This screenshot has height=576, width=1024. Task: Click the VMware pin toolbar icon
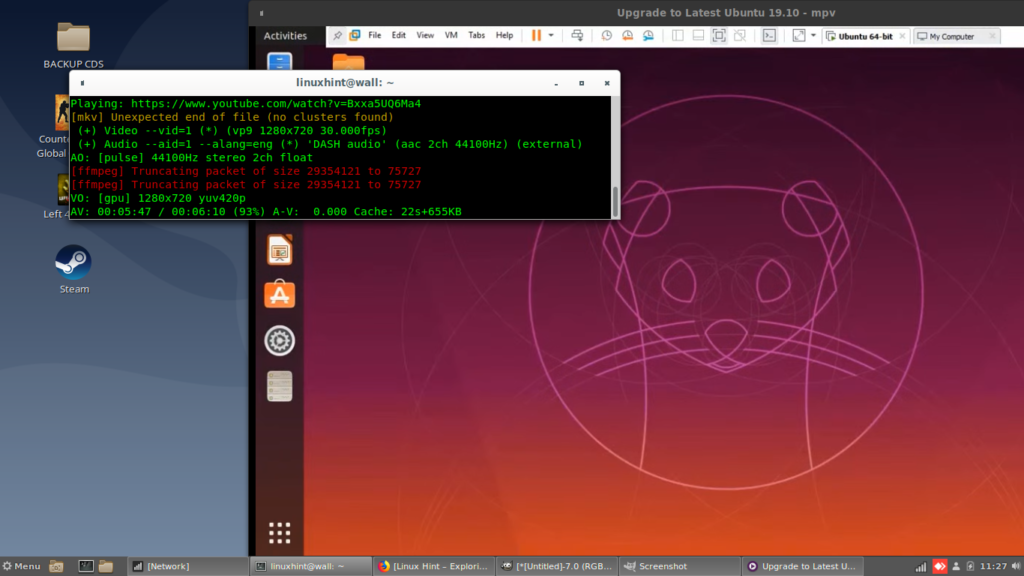[337, 36]
